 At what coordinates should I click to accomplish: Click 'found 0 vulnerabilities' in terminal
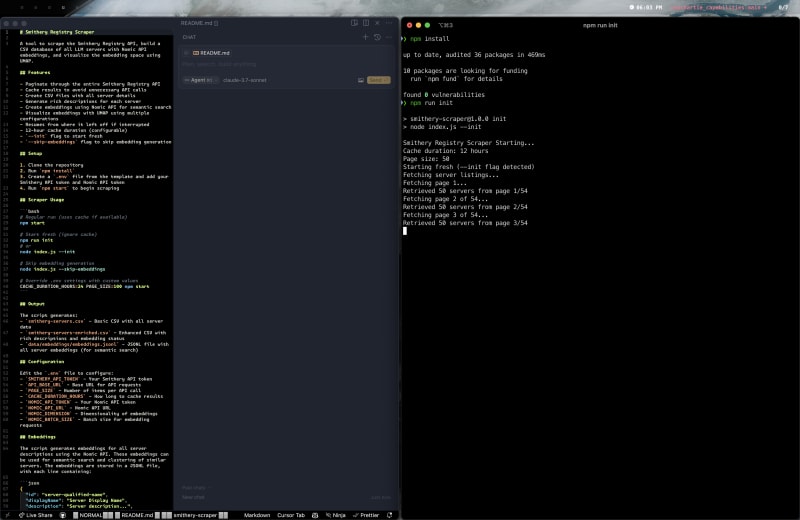[444, 95]
